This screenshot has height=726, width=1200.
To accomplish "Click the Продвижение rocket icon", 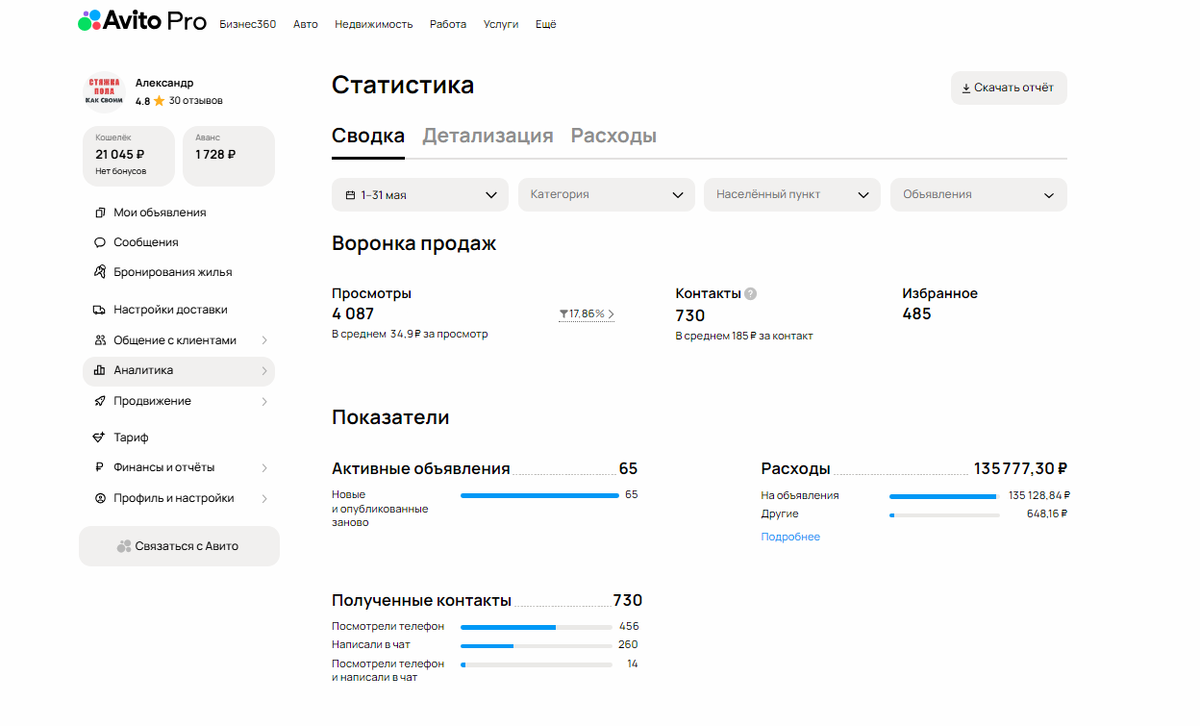I will pos(99,402).
